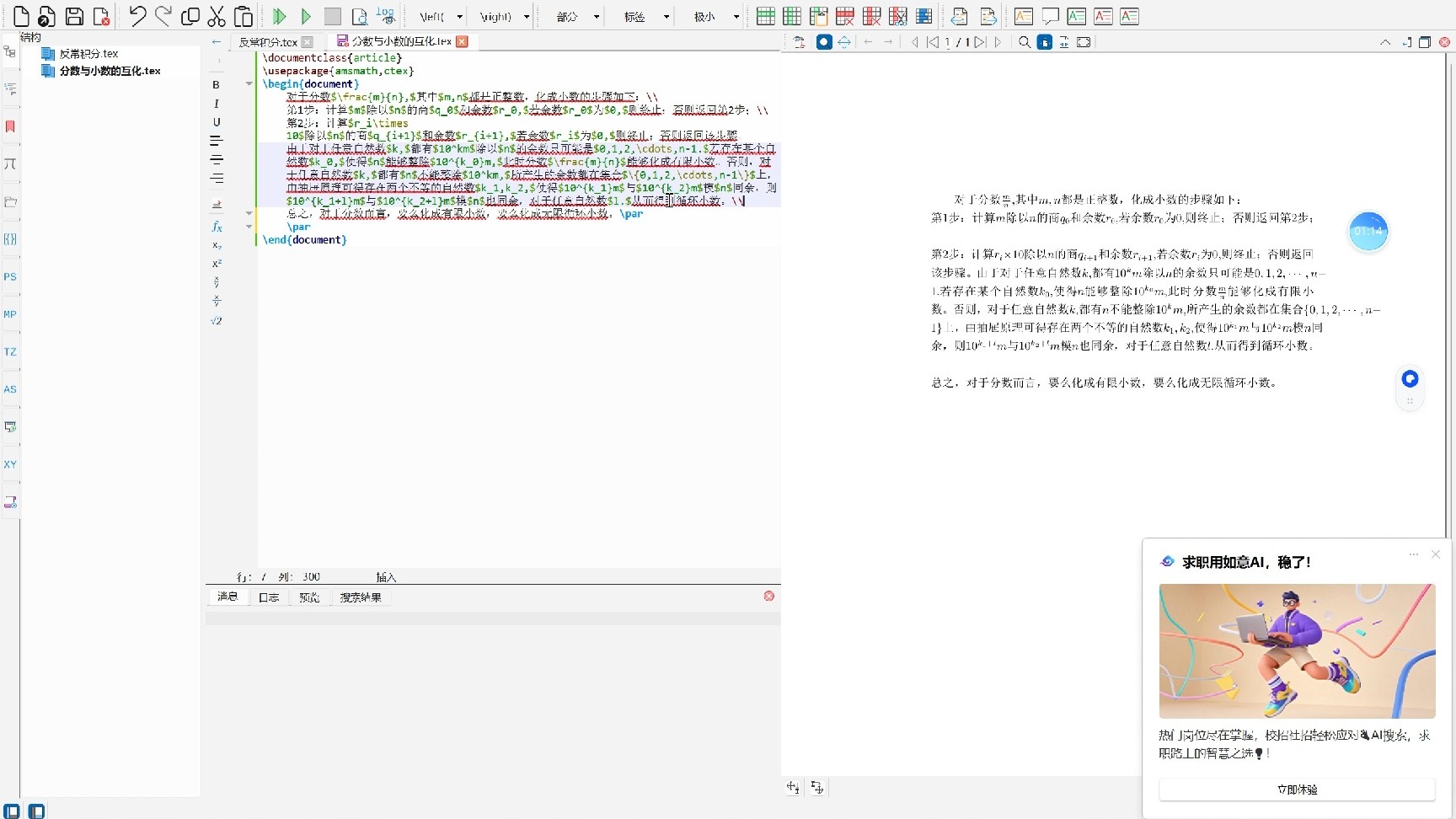Open the TZ (TikZ) commands panel
This screenshot has width=1456, height=819.
[x=10, y=351]
